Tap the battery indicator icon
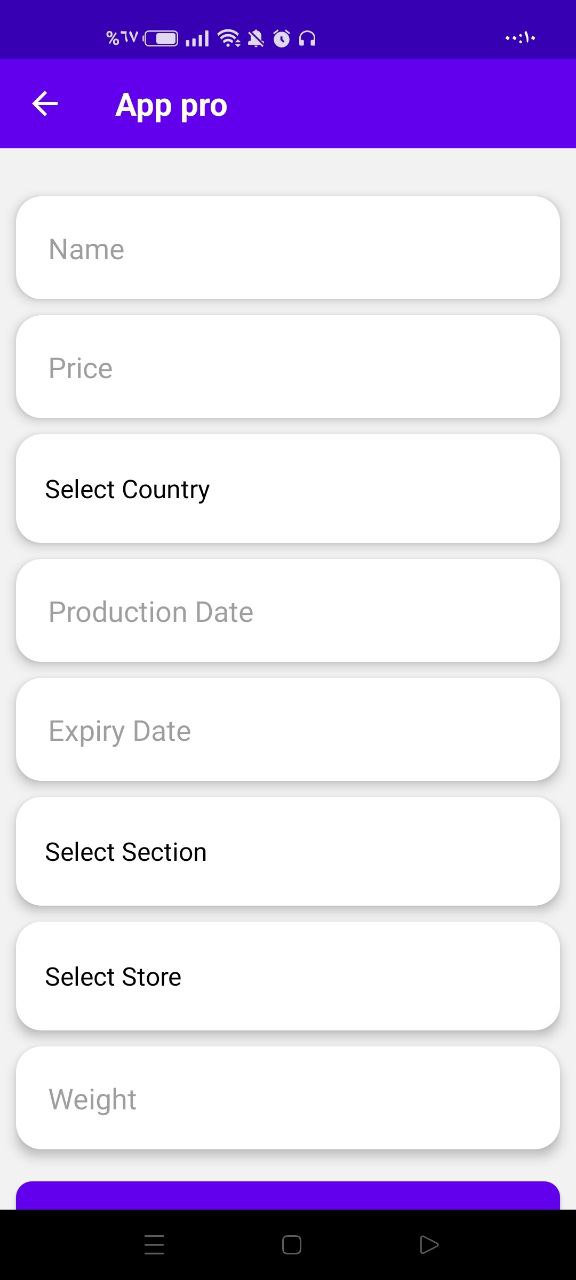The image size is (576, 1280). click(160, 38)
